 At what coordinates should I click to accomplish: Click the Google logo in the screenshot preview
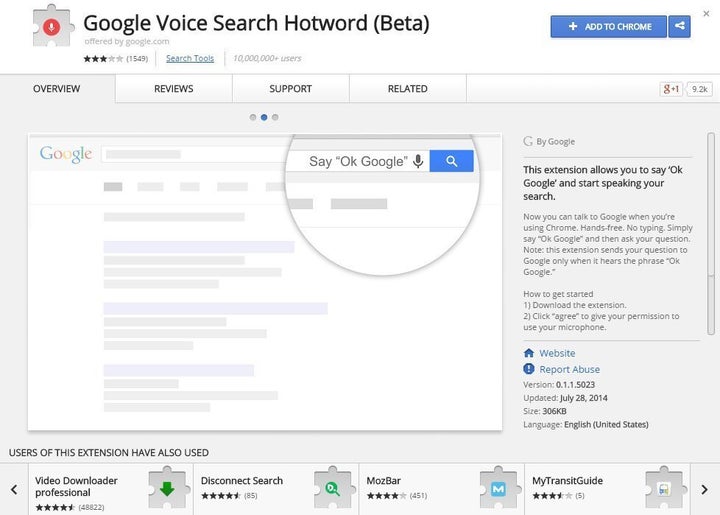coord(66,154)
